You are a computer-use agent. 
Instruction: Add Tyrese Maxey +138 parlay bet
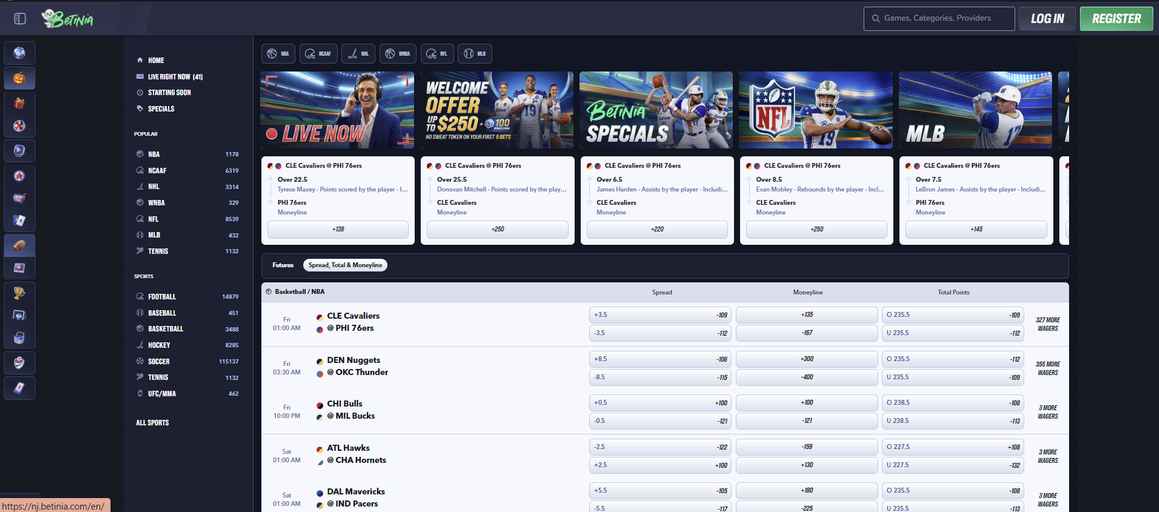click(x=338, y=229)
